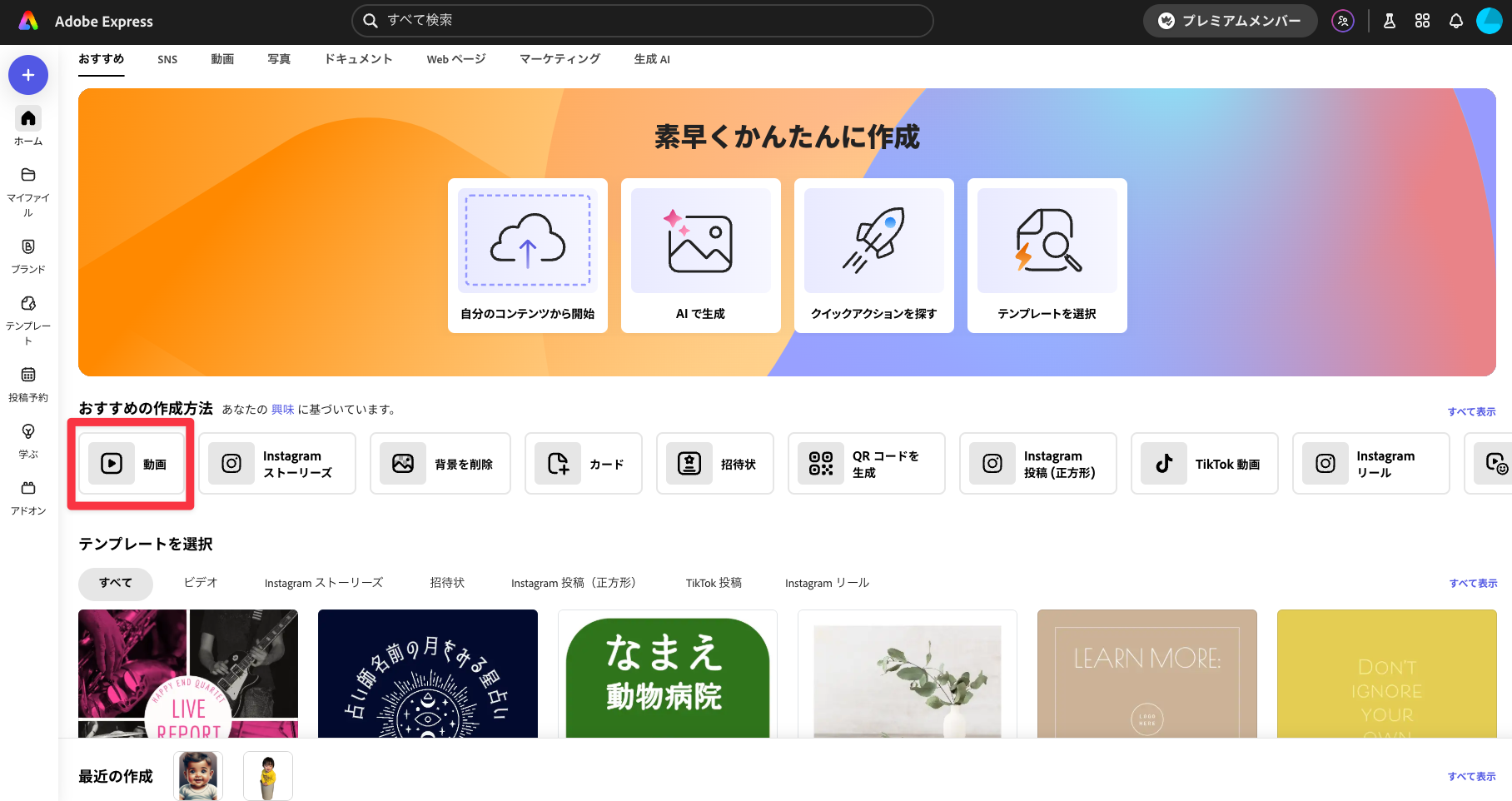Click the blue plus create button
Image resolution: width=1512 pixels, height=801 pixels.
point(28,75)
